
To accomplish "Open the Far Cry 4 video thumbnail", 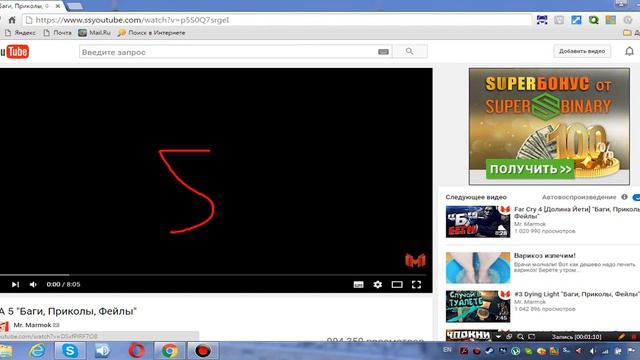I will (x=478, y=222).
